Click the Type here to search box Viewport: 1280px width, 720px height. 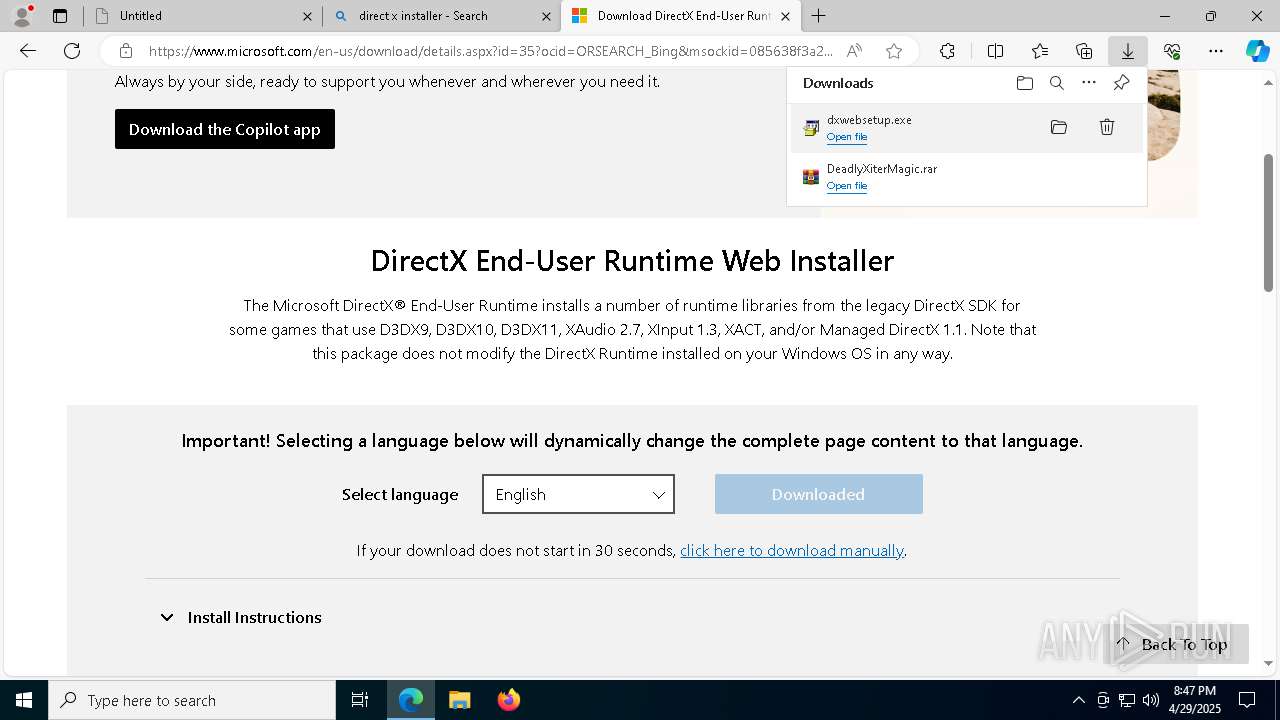192,700
